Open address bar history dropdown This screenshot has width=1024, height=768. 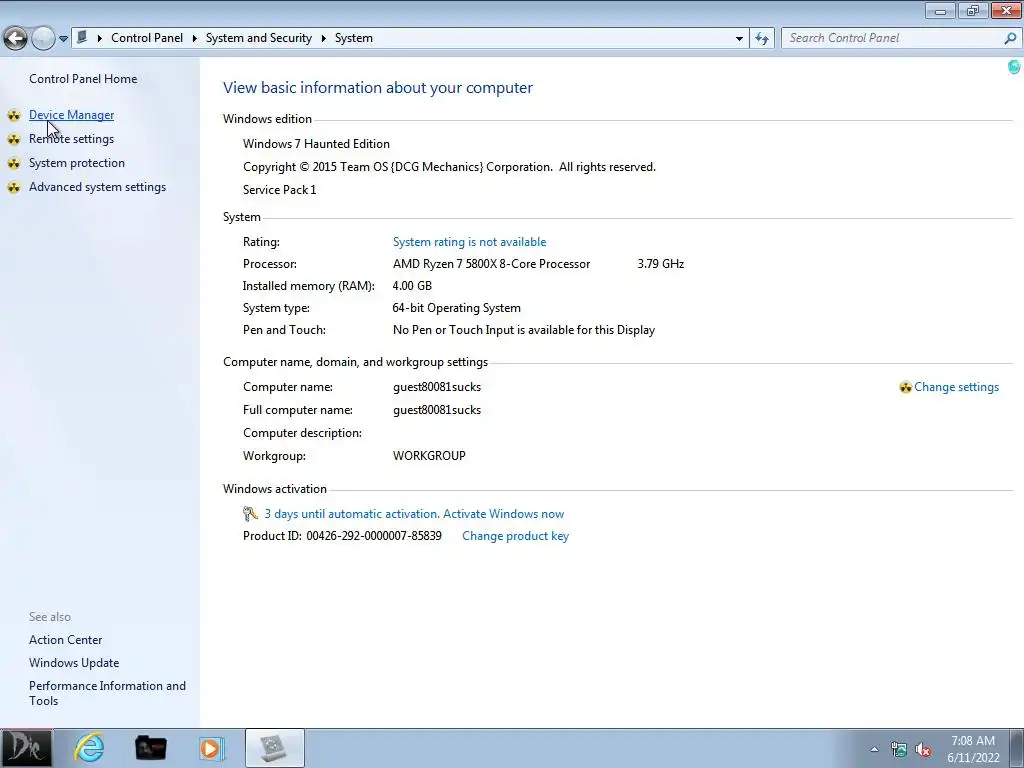pos(739,39)
